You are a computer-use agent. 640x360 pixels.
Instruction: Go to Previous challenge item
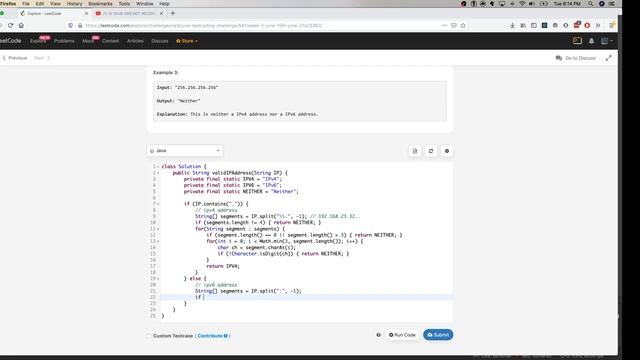15,58
